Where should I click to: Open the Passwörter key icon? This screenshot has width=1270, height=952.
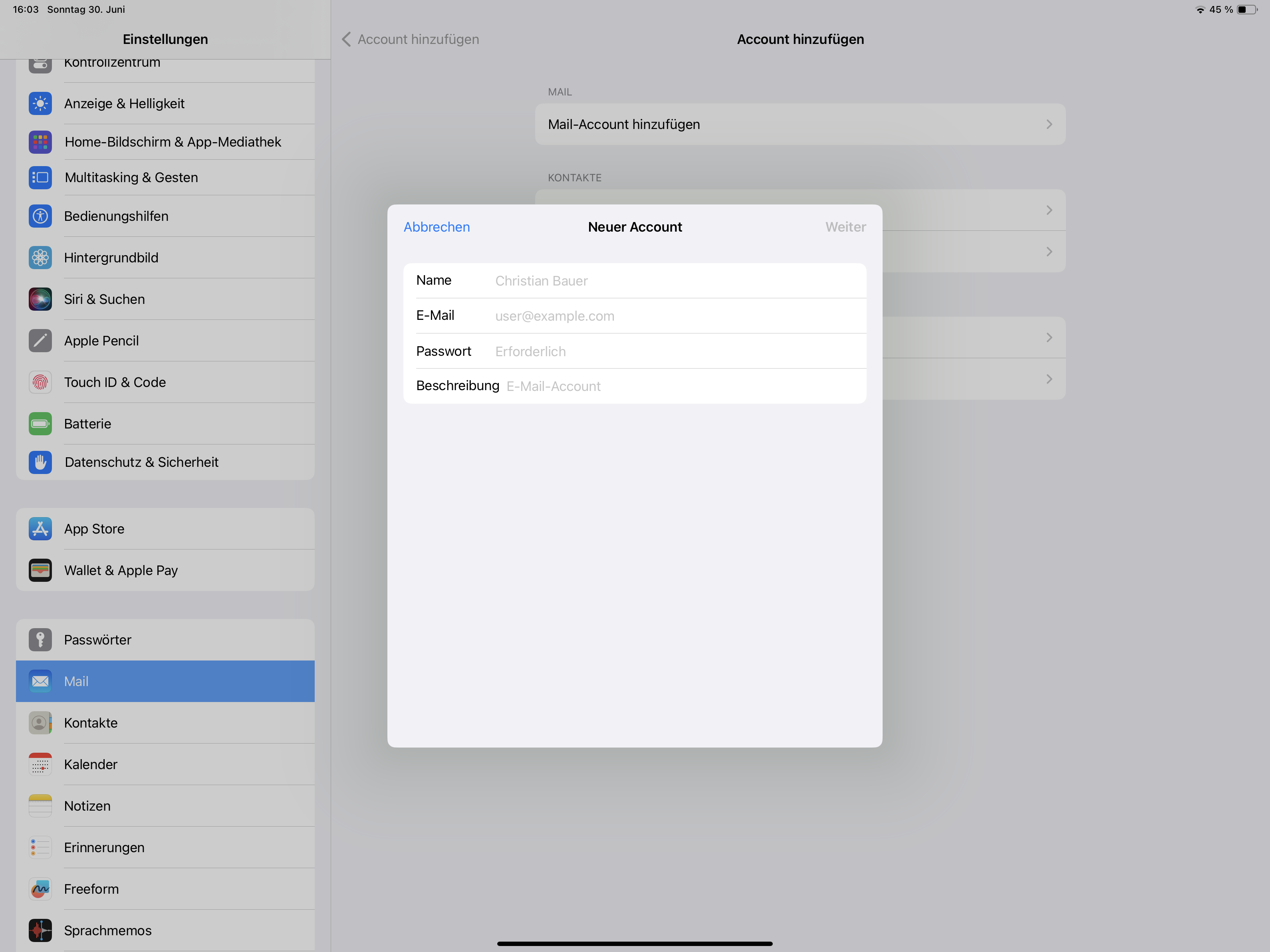tap(40, 640)
